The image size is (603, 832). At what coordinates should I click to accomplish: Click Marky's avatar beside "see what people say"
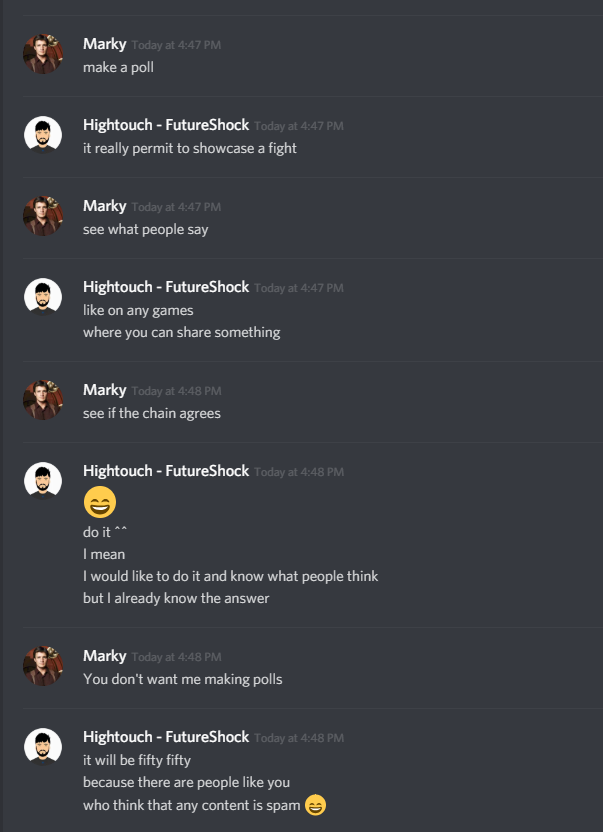click(x=43, y=216)
